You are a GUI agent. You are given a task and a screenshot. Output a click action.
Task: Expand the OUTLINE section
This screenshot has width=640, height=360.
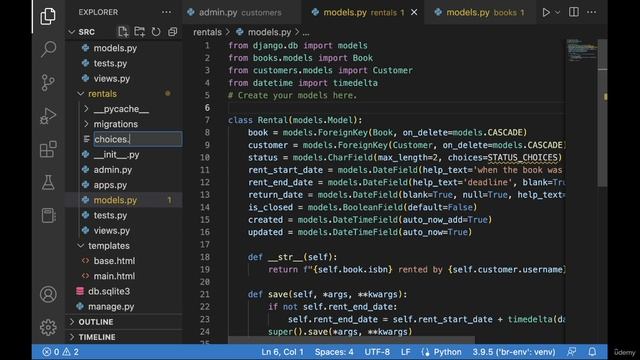(x=124, y=322)
